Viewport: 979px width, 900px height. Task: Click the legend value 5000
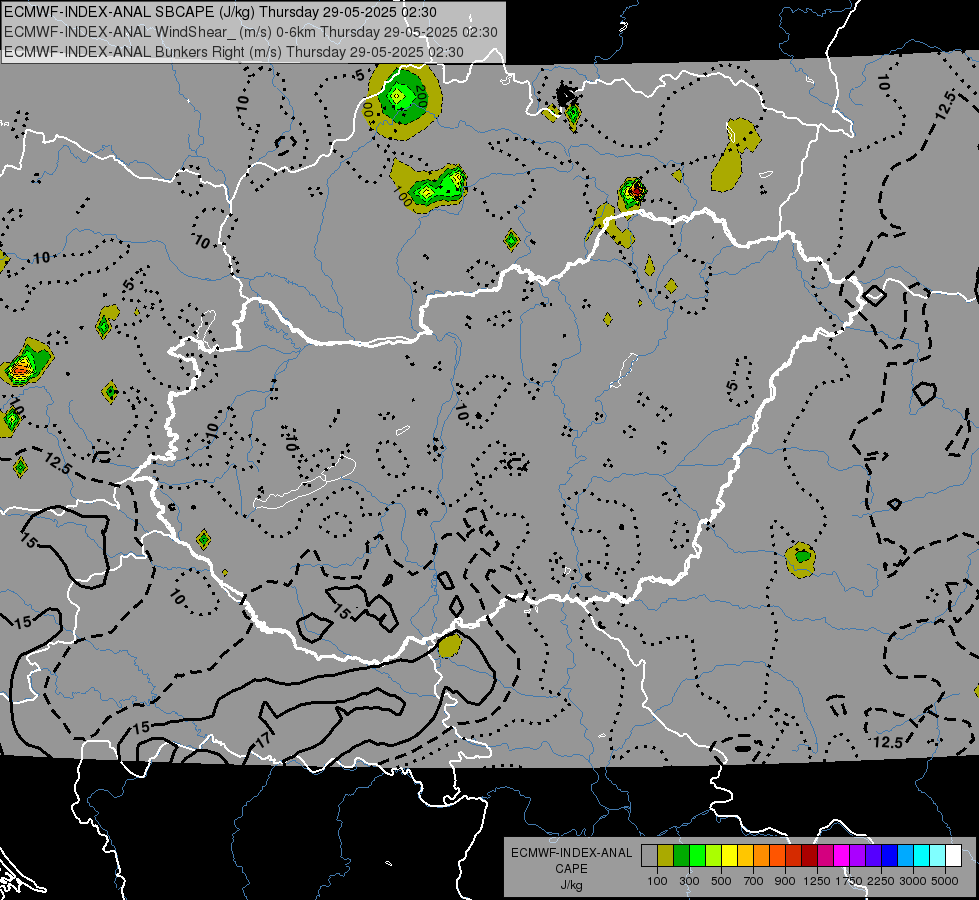click(945, 881)
